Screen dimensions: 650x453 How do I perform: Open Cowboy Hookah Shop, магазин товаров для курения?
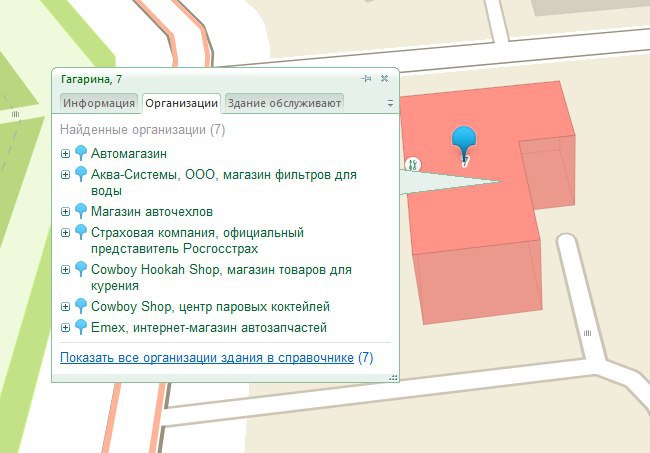coord(221,278)
